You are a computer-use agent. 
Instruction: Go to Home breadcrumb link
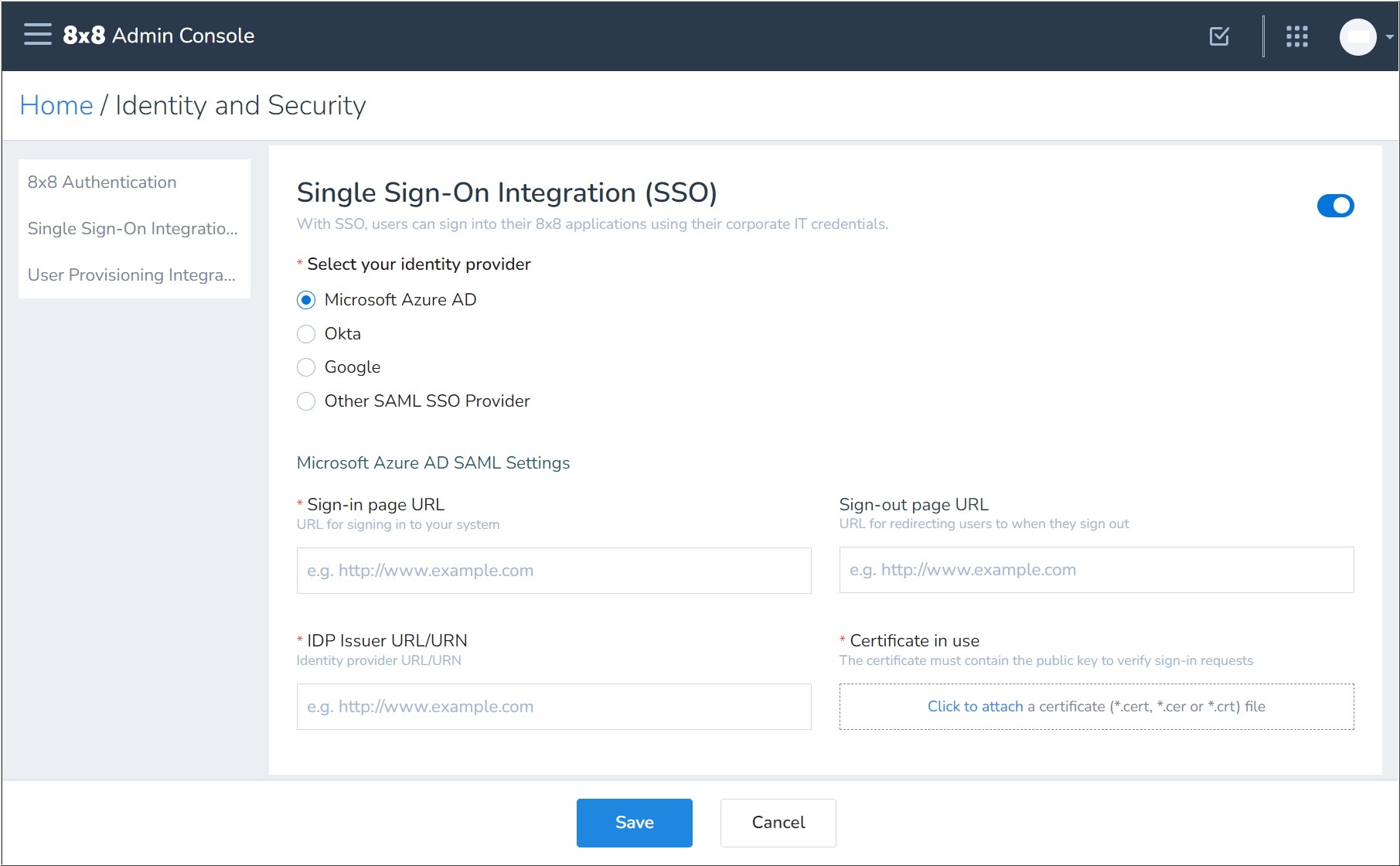pyautogui.click(x=56, y=105)
